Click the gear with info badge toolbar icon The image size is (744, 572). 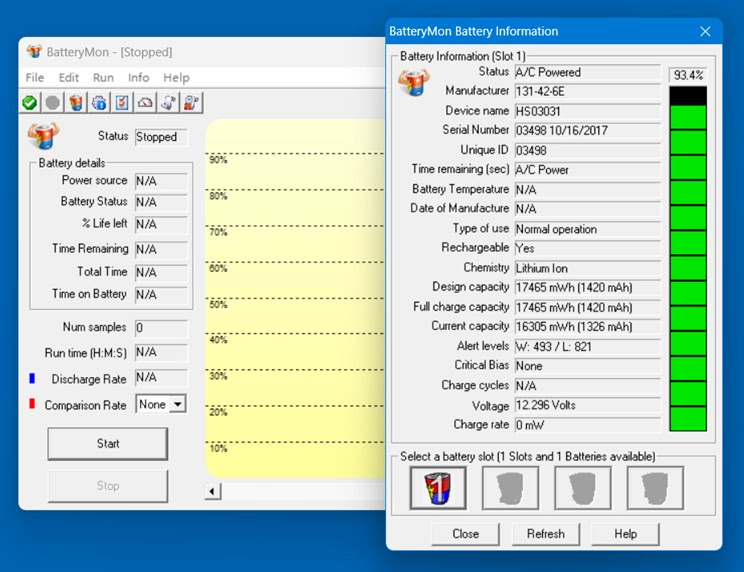pos(99,102)
